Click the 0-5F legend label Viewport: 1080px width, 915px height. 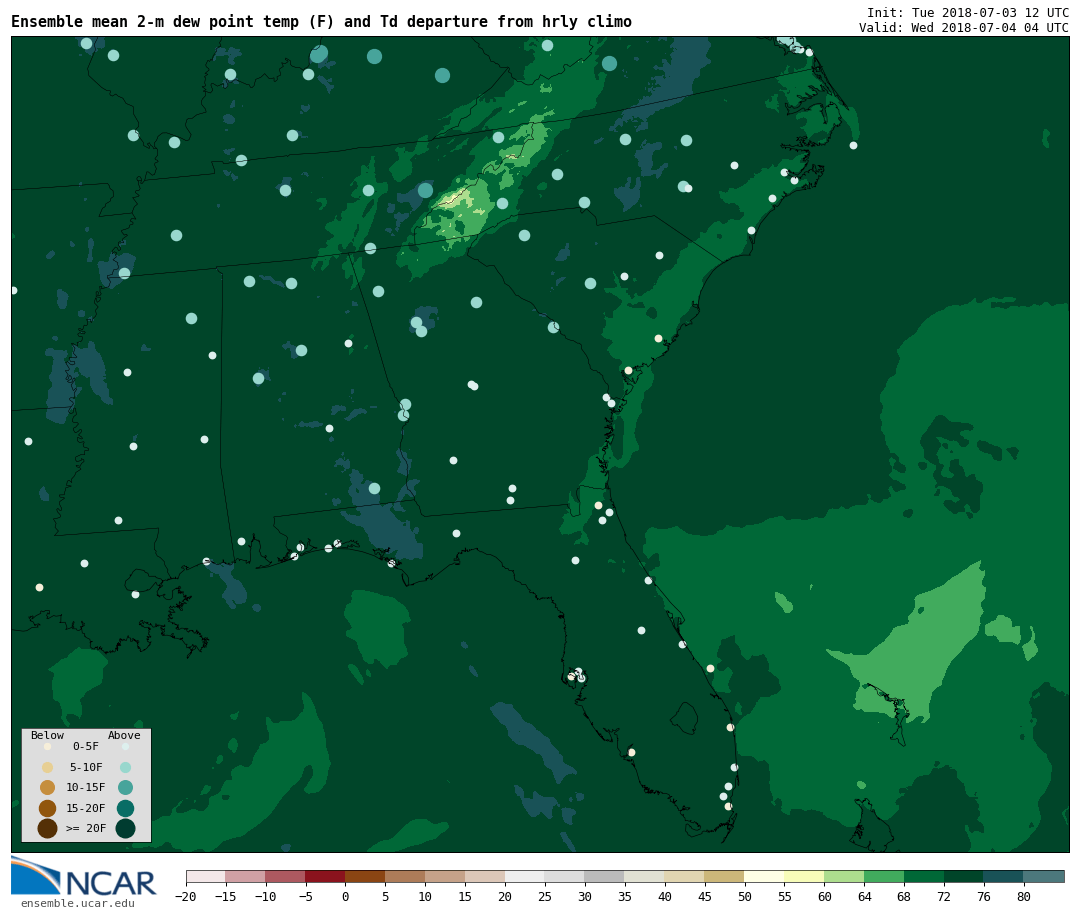[85, 746]
